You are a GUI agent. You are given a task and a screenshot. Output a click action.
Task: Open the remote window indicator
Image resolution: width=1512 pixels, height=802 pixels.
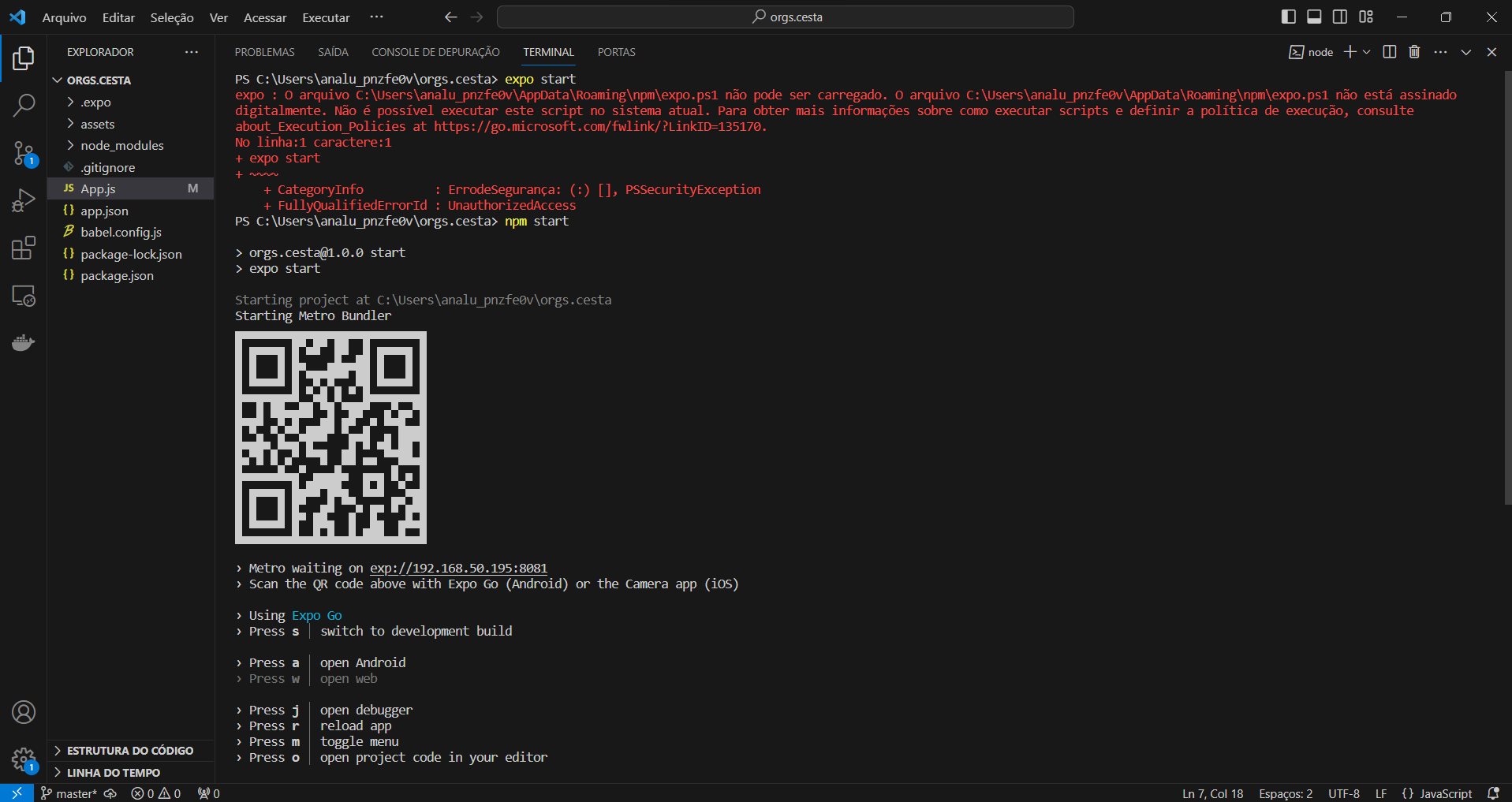(17, 793)
